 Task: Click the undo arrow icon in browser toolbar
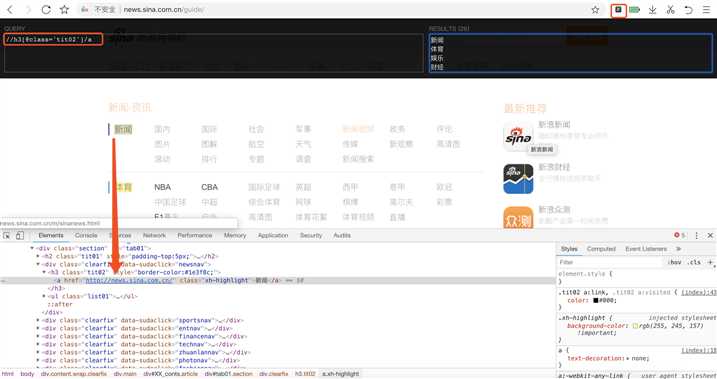point(688,10)
